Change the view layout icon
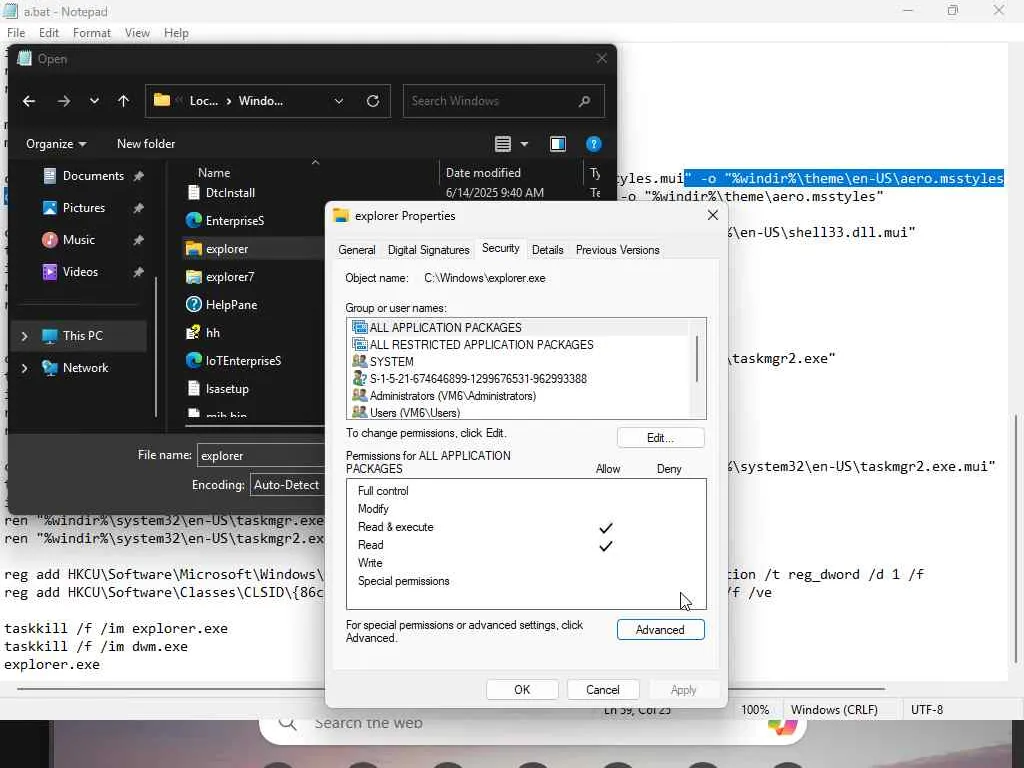 (x=503, y=144)
